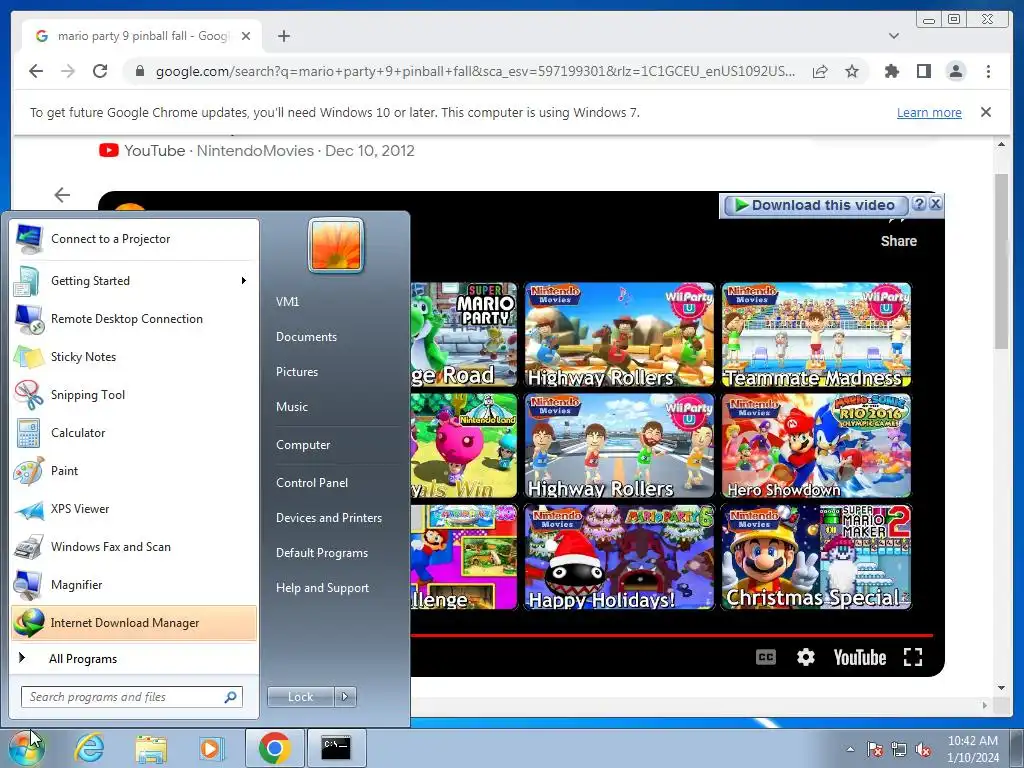The height and width of the screenshot is (768, 1024).
Task: Dismiss the Chrome update infobar
Action: 985,112
